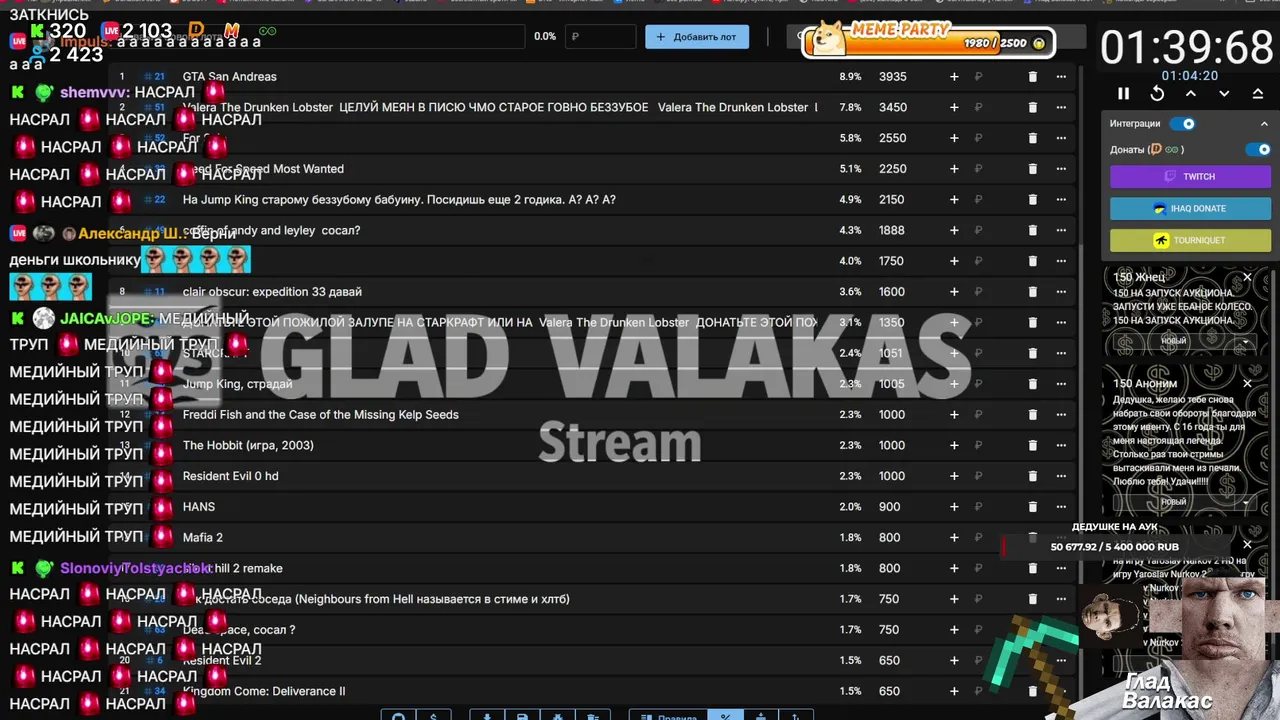Image resolution: width=1280 pixels, height=720 pixels.
Task: Close the ДЕДУШКЕ НА АУК goal widget
Action: (x=1247, y=545)
